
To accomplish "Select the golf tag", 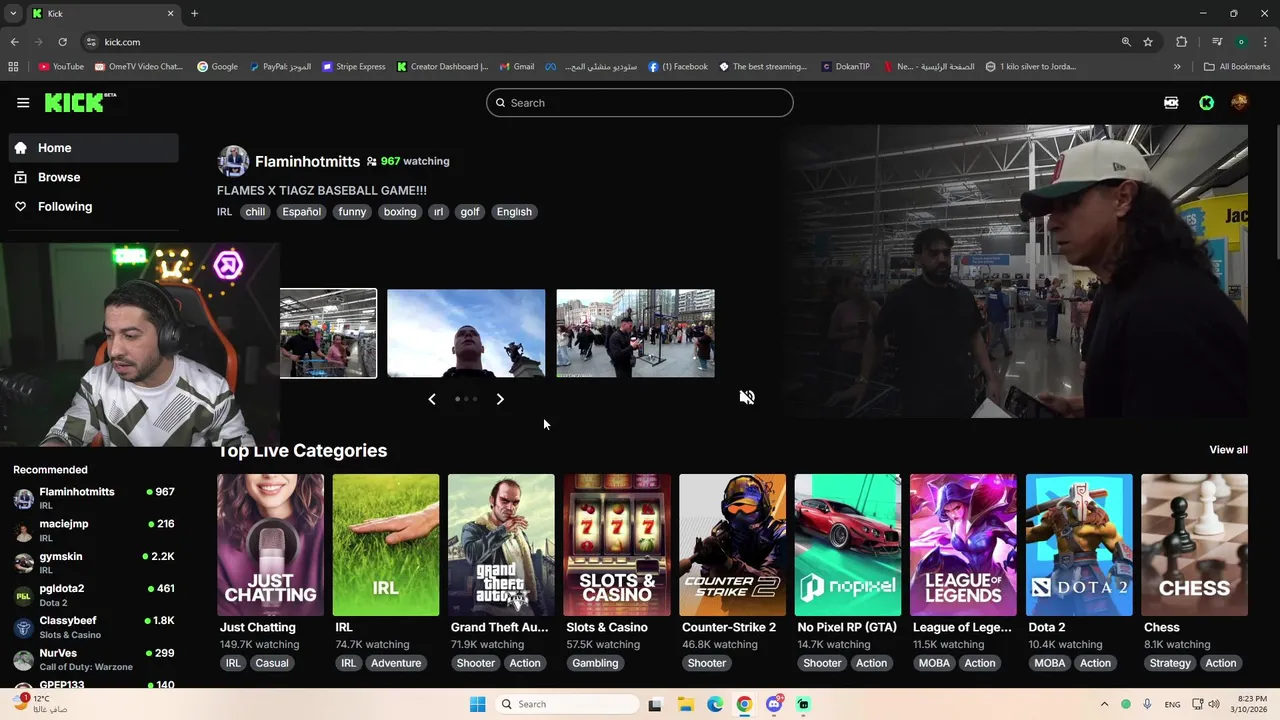I will coord(470,212).
